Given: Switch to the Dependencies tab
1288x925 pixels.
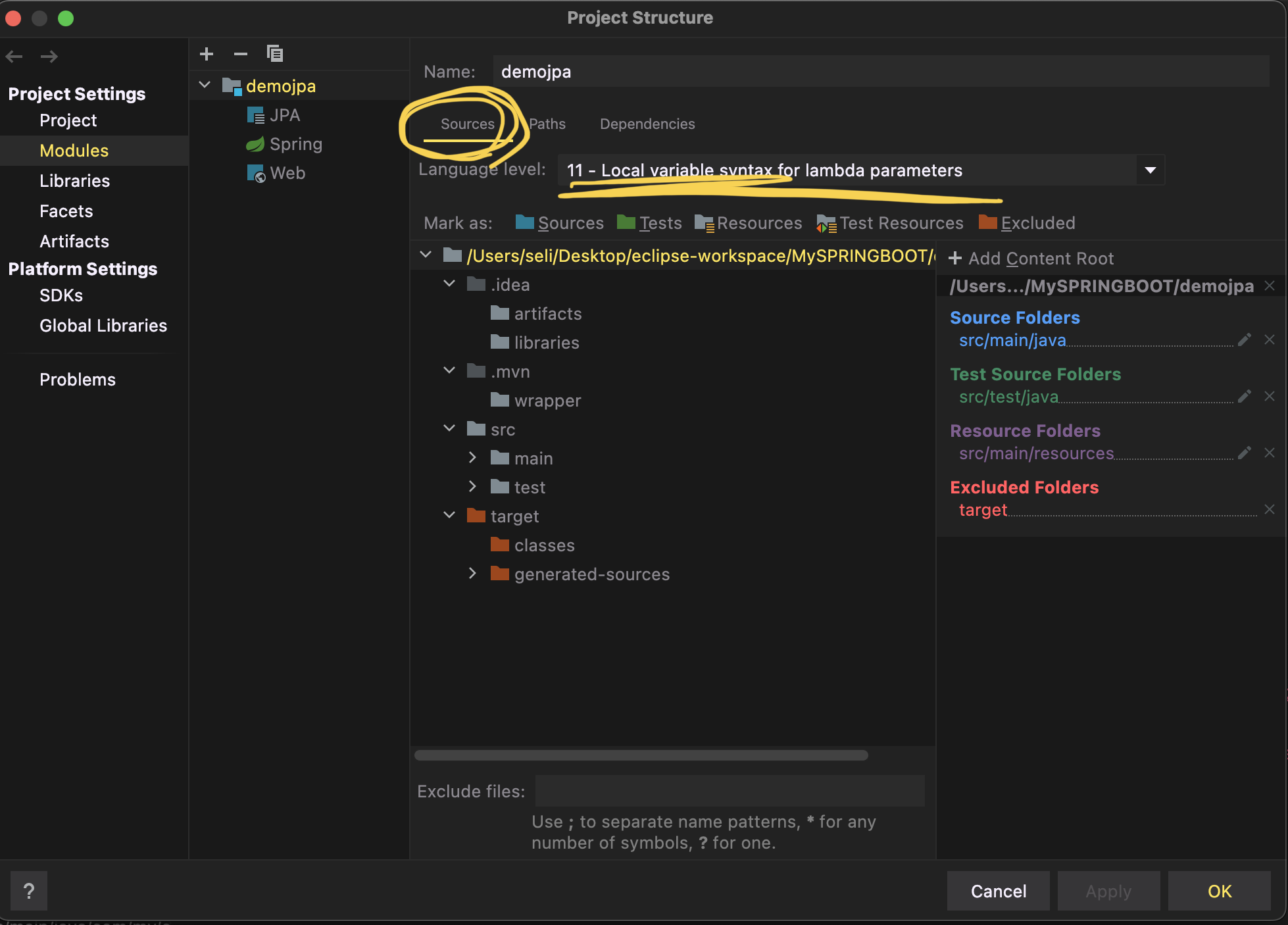Looking at the screenshot, I should [647, 124].
